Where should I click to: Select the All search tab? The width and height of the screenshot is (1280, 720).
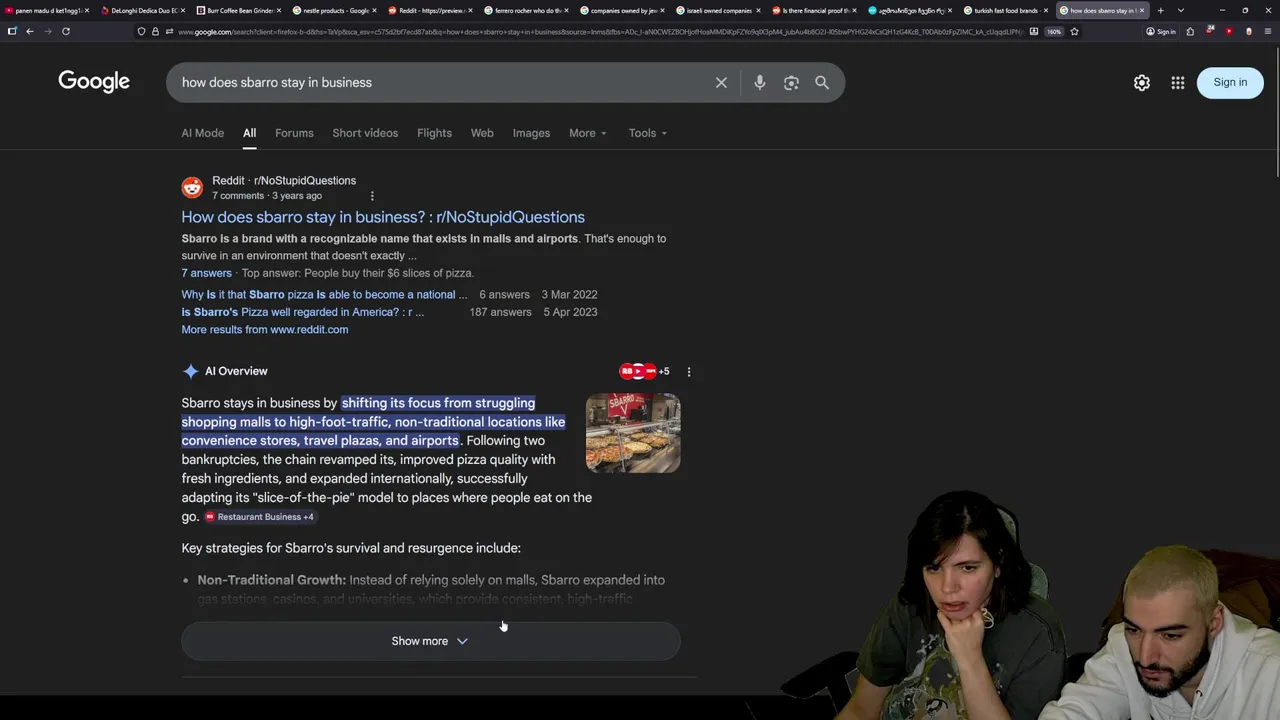(x=249, y=133)
